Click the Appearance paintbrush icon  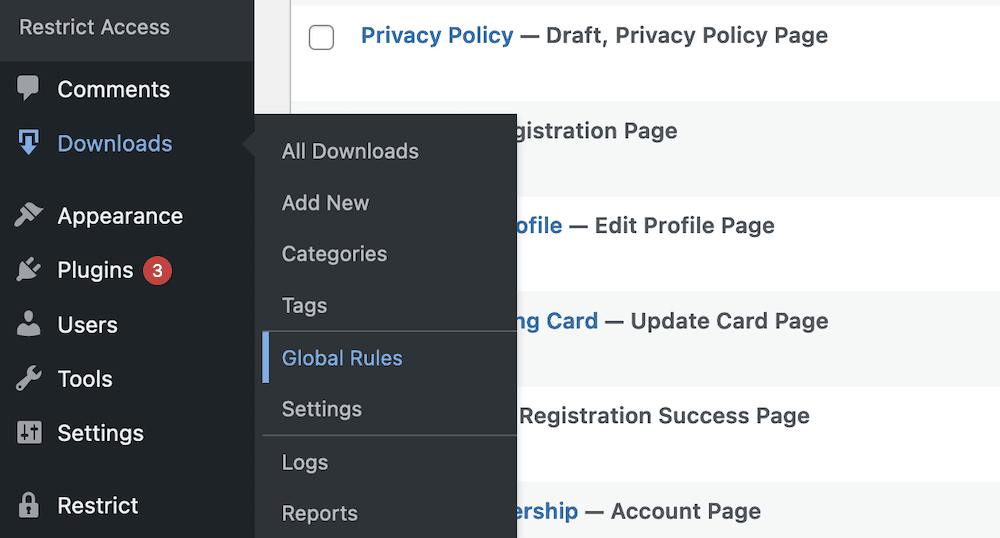click(29, 215)
